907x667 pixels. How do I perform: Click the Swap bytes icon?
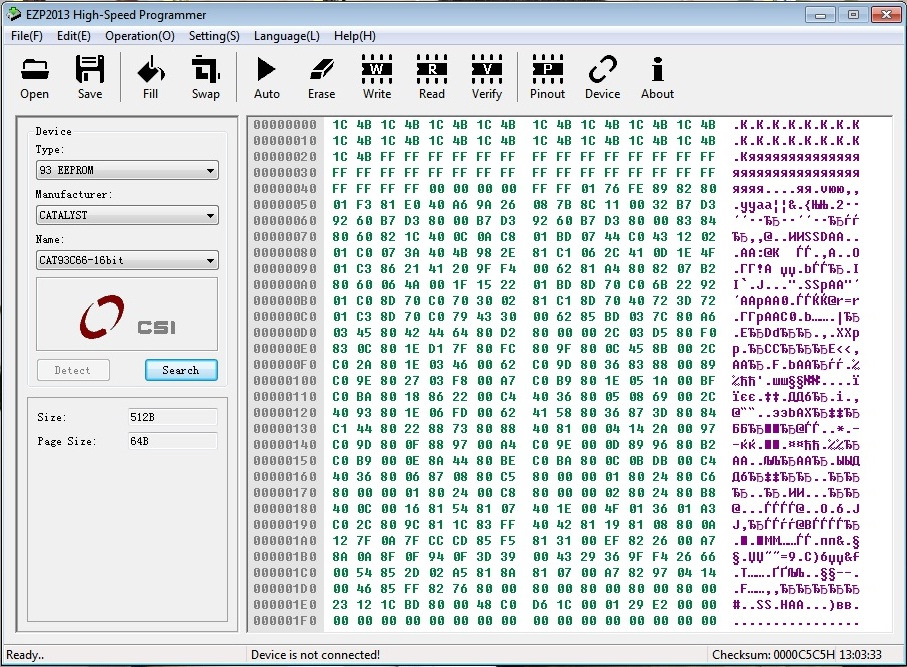[206, 77]
